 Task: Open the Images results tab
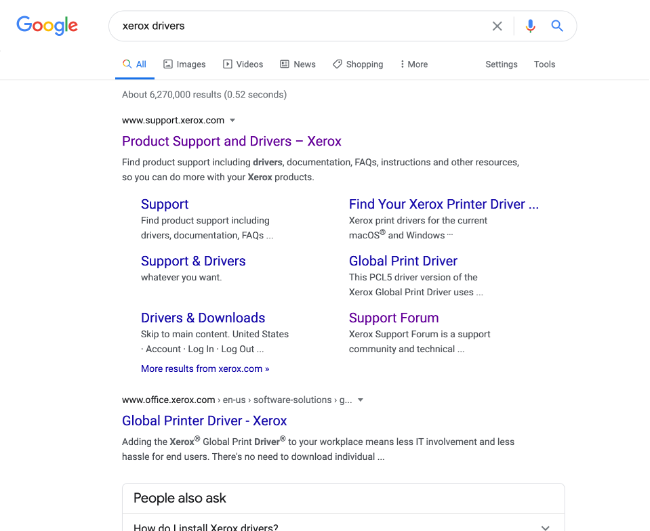184,64
